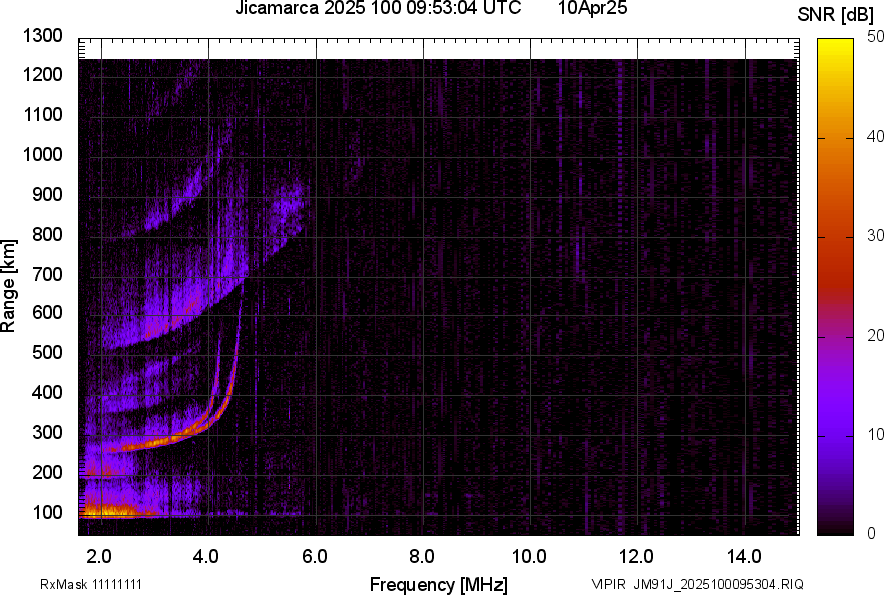Click the range tick label '1000'
The image size is (884, 595).
pyautogui.click(x=42, y=154)
